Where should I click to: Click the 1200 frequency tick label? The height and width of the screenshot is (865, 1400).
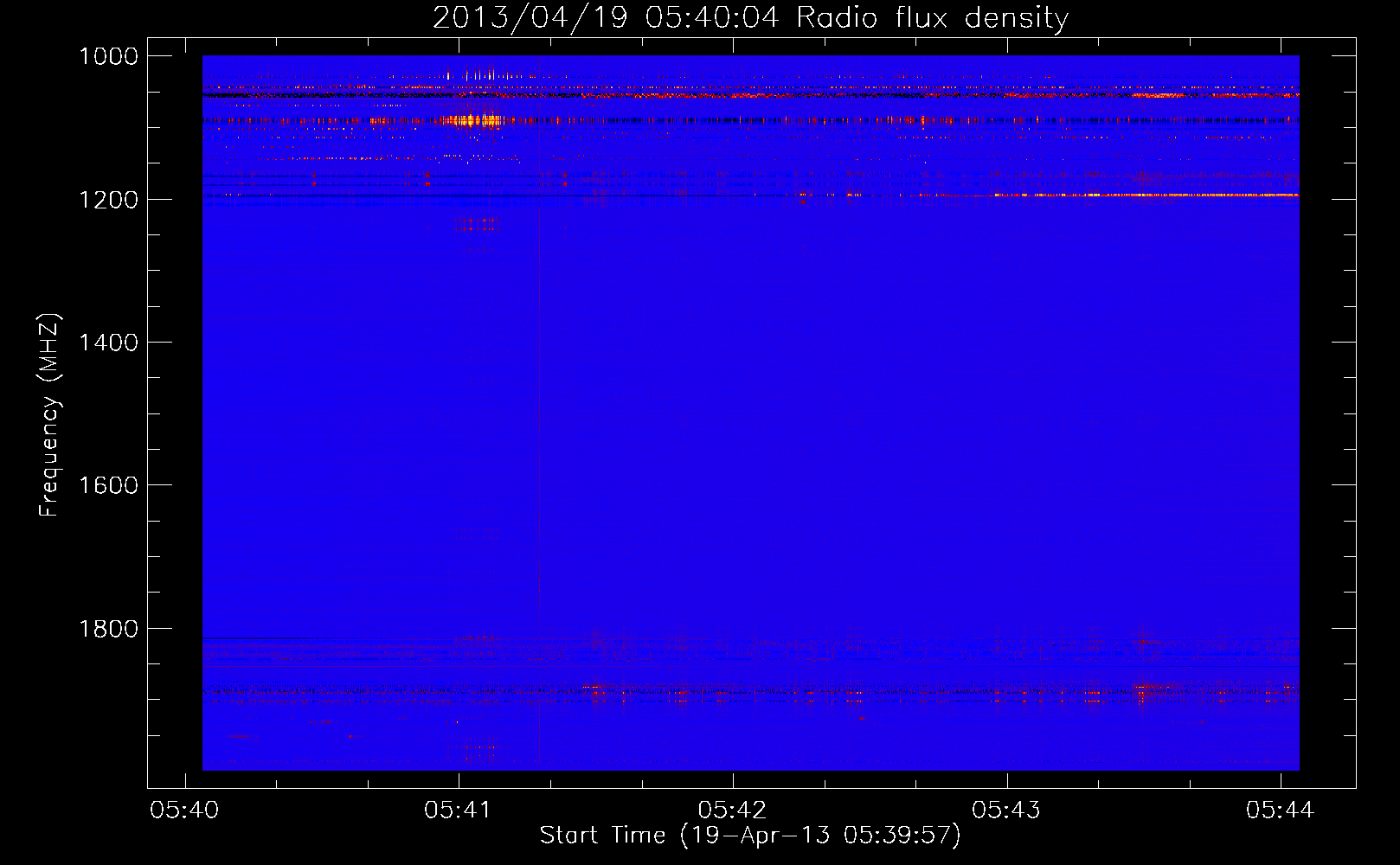(108, 200)
